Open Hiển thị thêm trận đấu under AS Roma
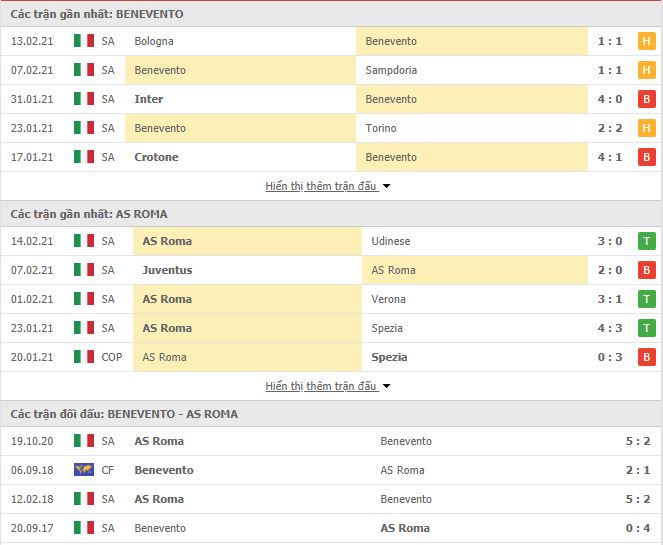The image size is (663, 545). click(321, 386)
